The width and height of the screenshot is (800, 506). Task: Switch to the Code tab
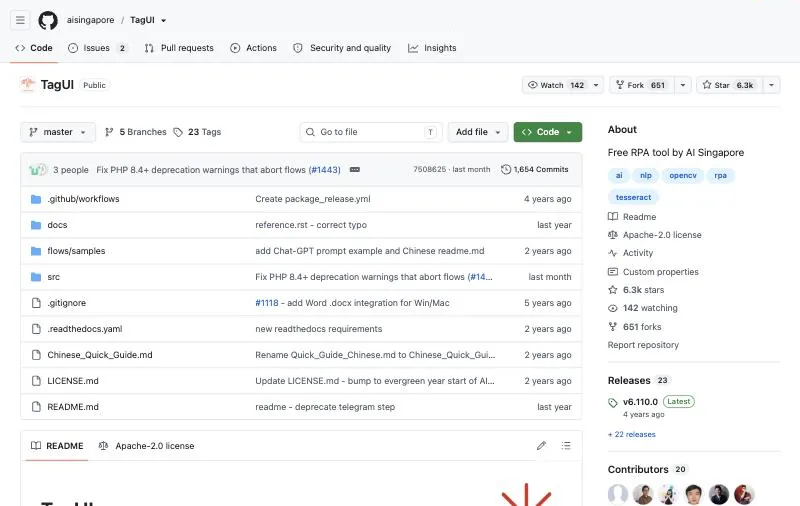(x=34, y=48)
